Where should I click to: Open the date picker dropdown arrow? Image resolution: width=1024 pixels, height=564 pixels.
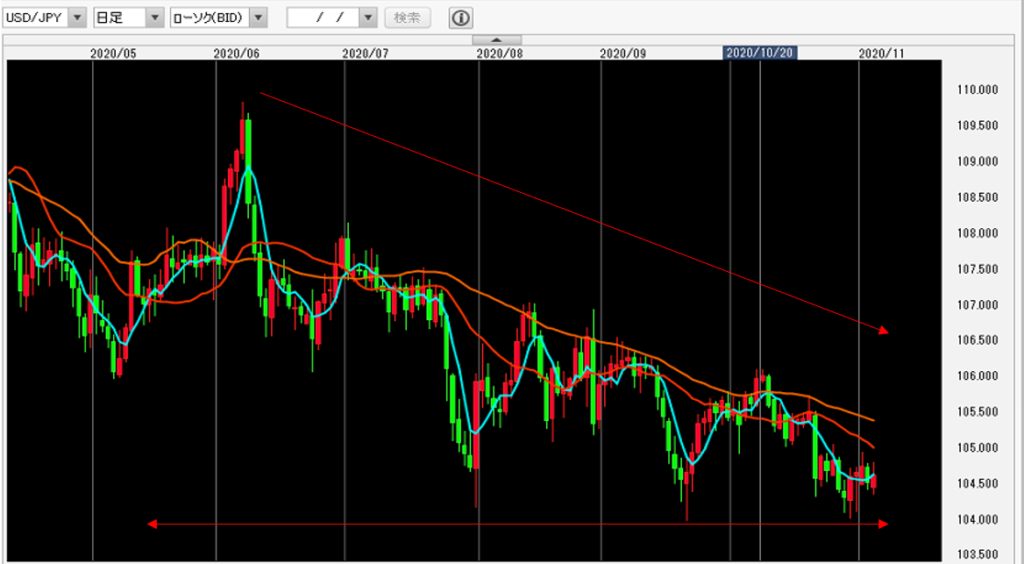(367, 18)
